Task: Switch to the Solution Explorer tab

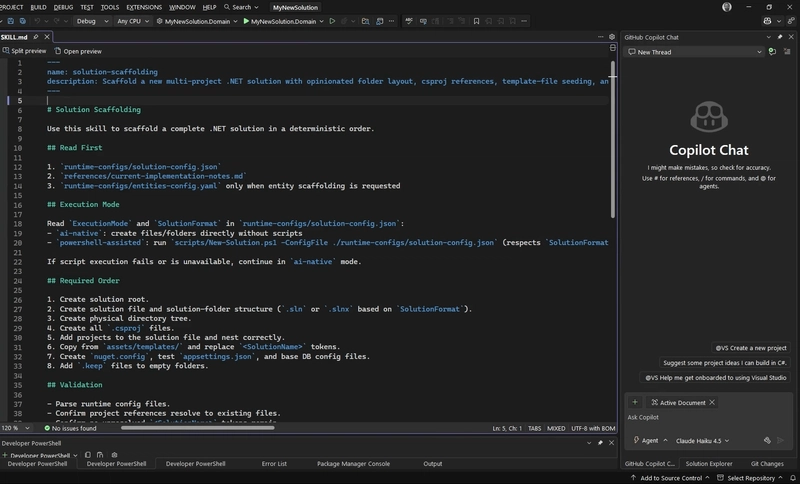Action: point(708,464)
